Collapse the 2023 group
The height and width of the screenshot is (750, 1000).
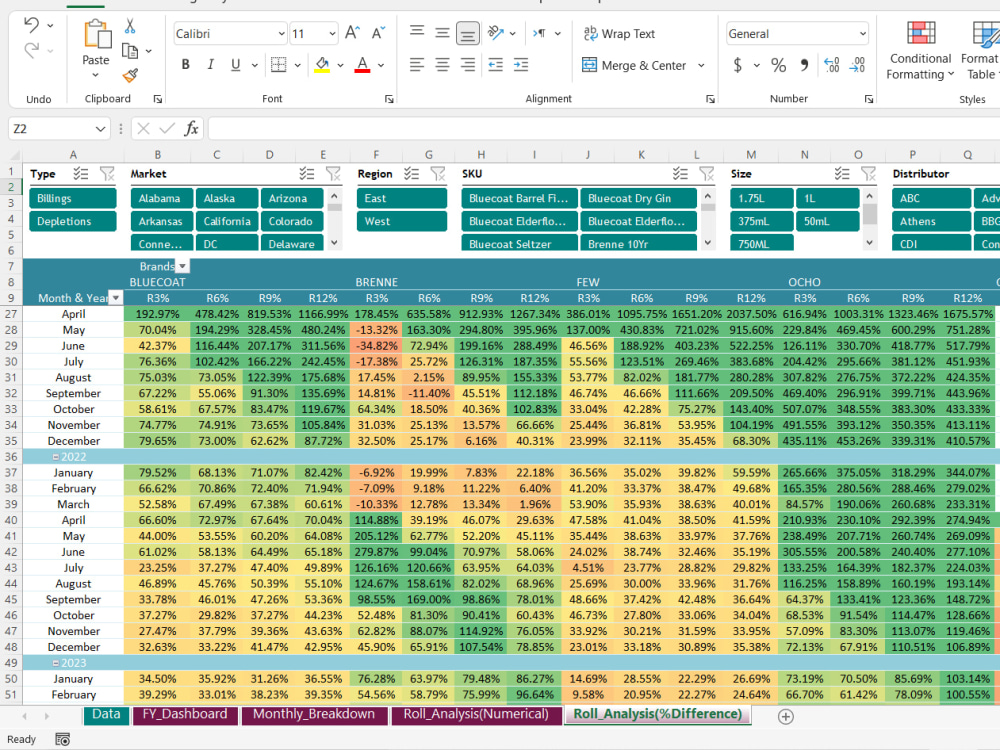[x=55, y=663]
